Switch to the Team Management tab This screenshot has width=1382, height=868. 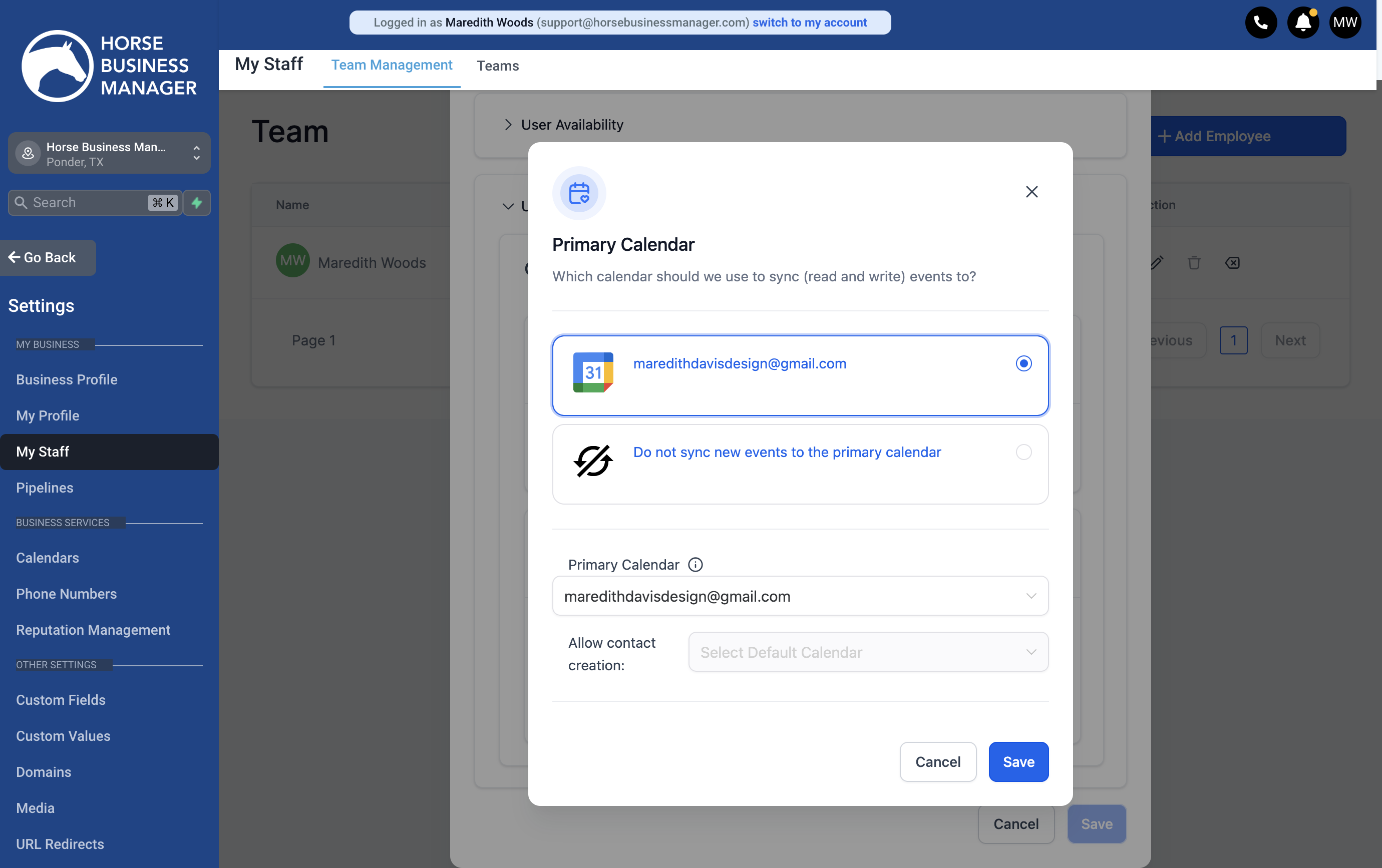[x=392, y=66]
